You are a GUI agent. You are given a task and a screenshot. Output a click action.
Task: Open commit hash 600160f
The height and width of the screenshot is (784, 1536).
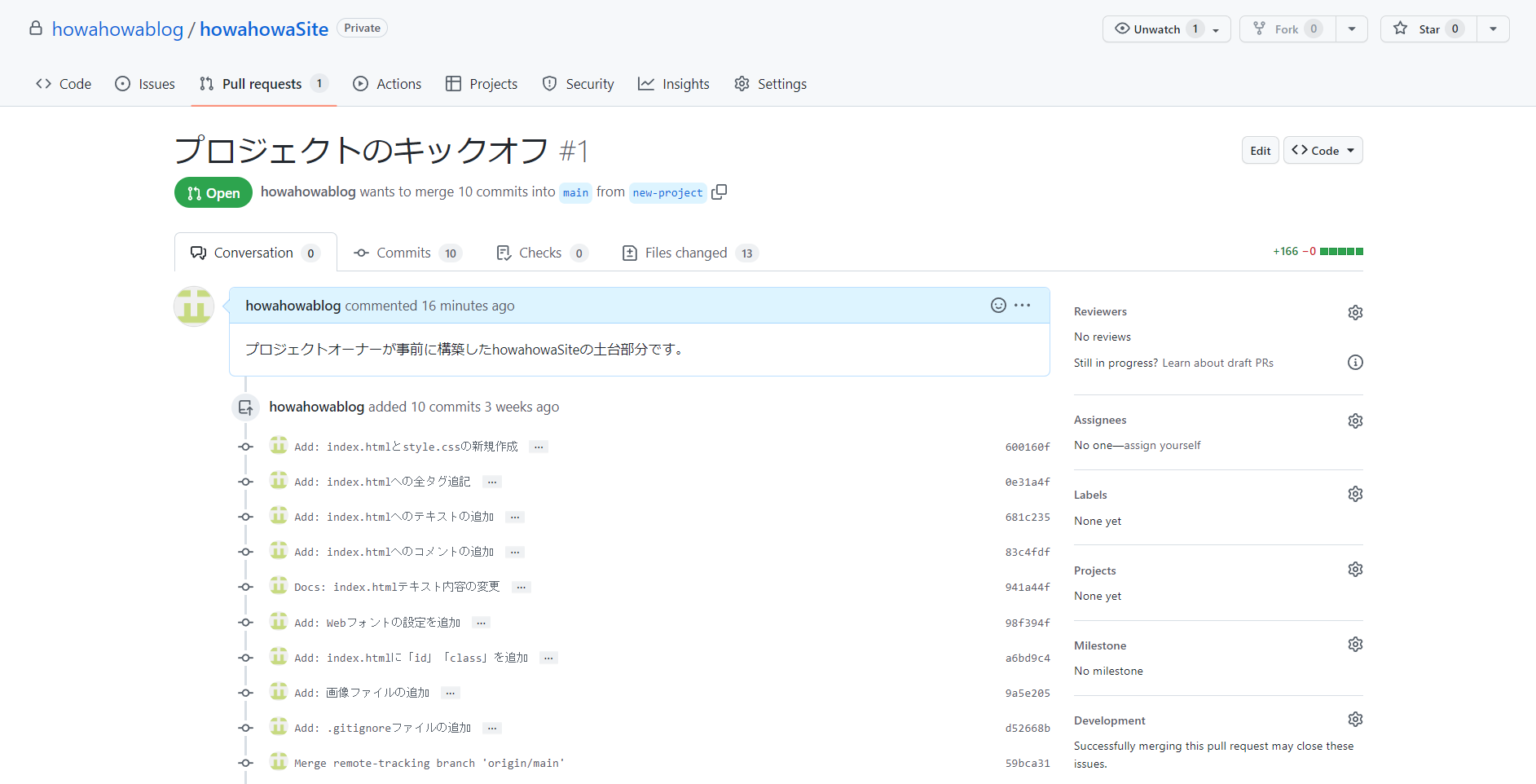click(x=1028, y=447)
